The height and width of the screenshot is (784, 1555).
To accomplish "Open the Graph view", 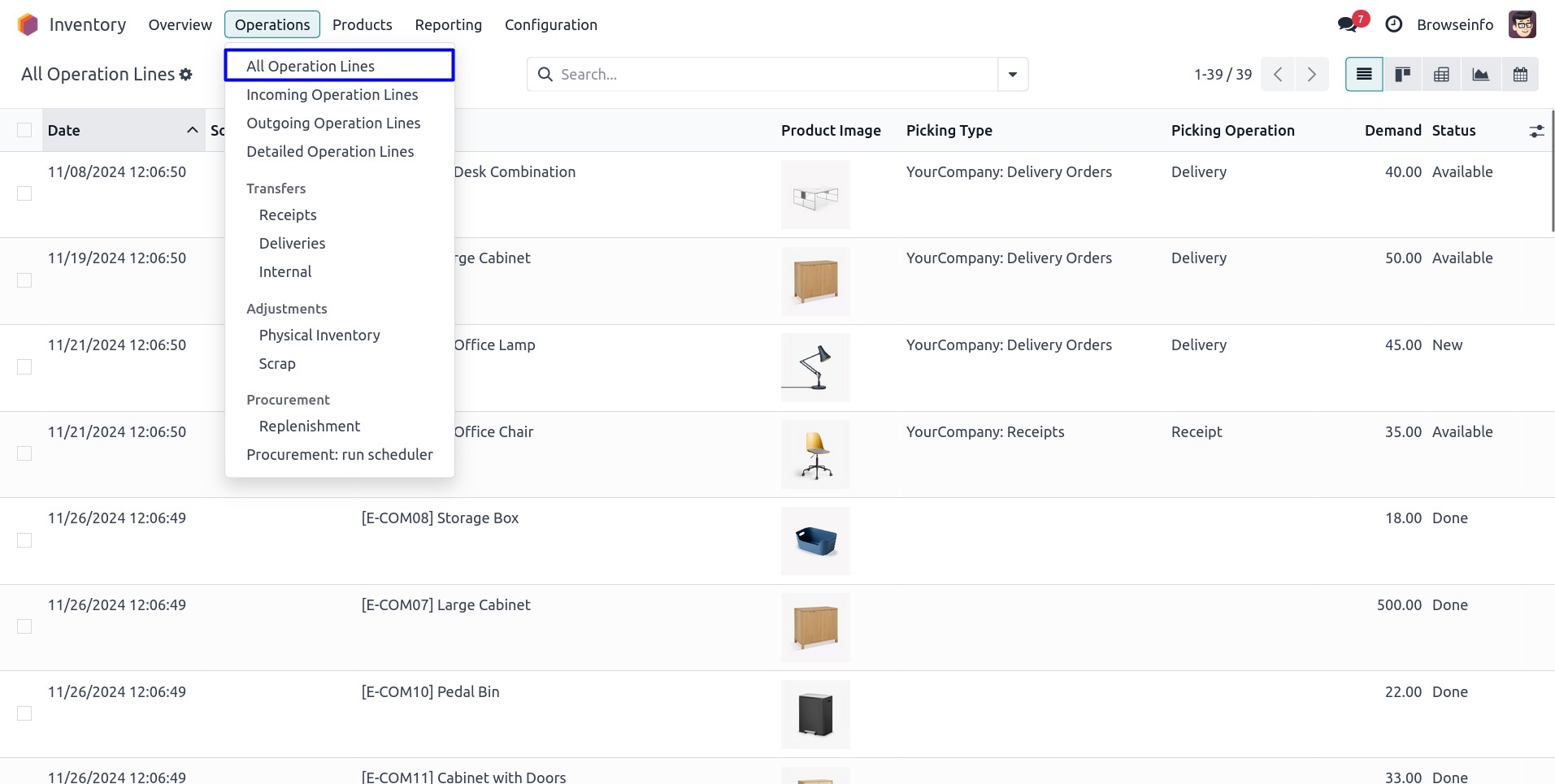I will tap(1480, 75).
